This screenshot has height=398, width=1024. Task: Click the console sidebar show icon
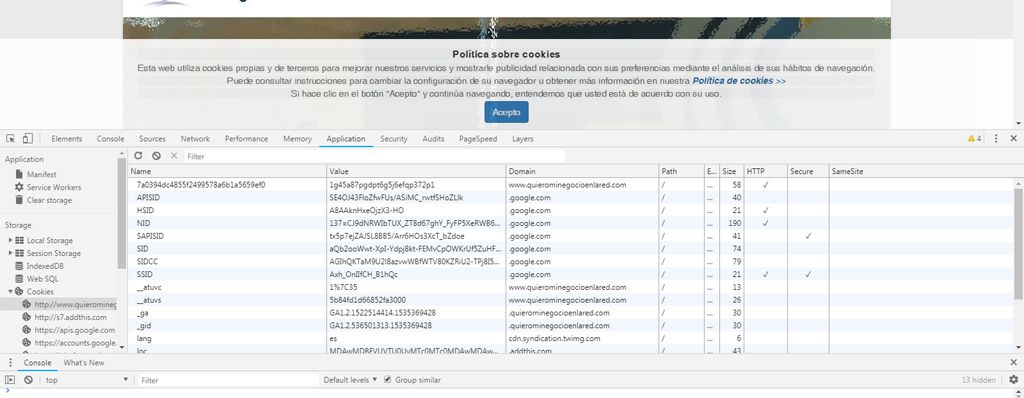(10, 380)
